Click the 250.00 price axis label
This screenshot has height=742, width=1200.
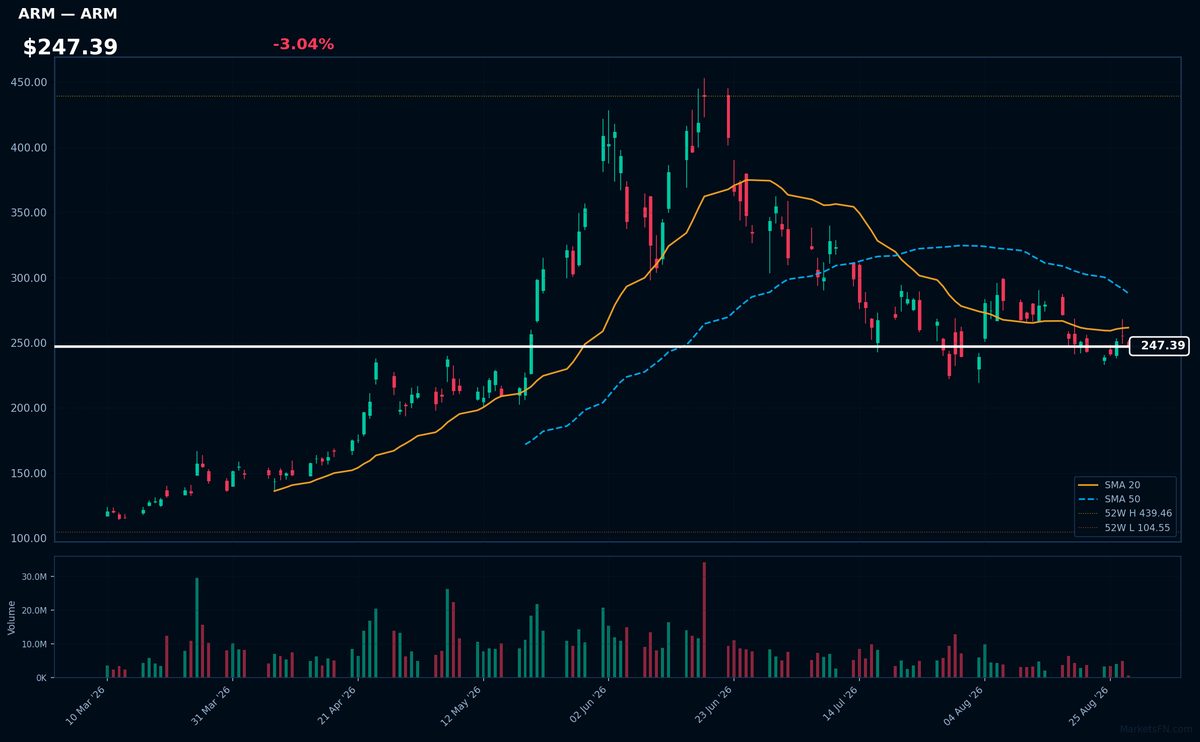[29, 343]
